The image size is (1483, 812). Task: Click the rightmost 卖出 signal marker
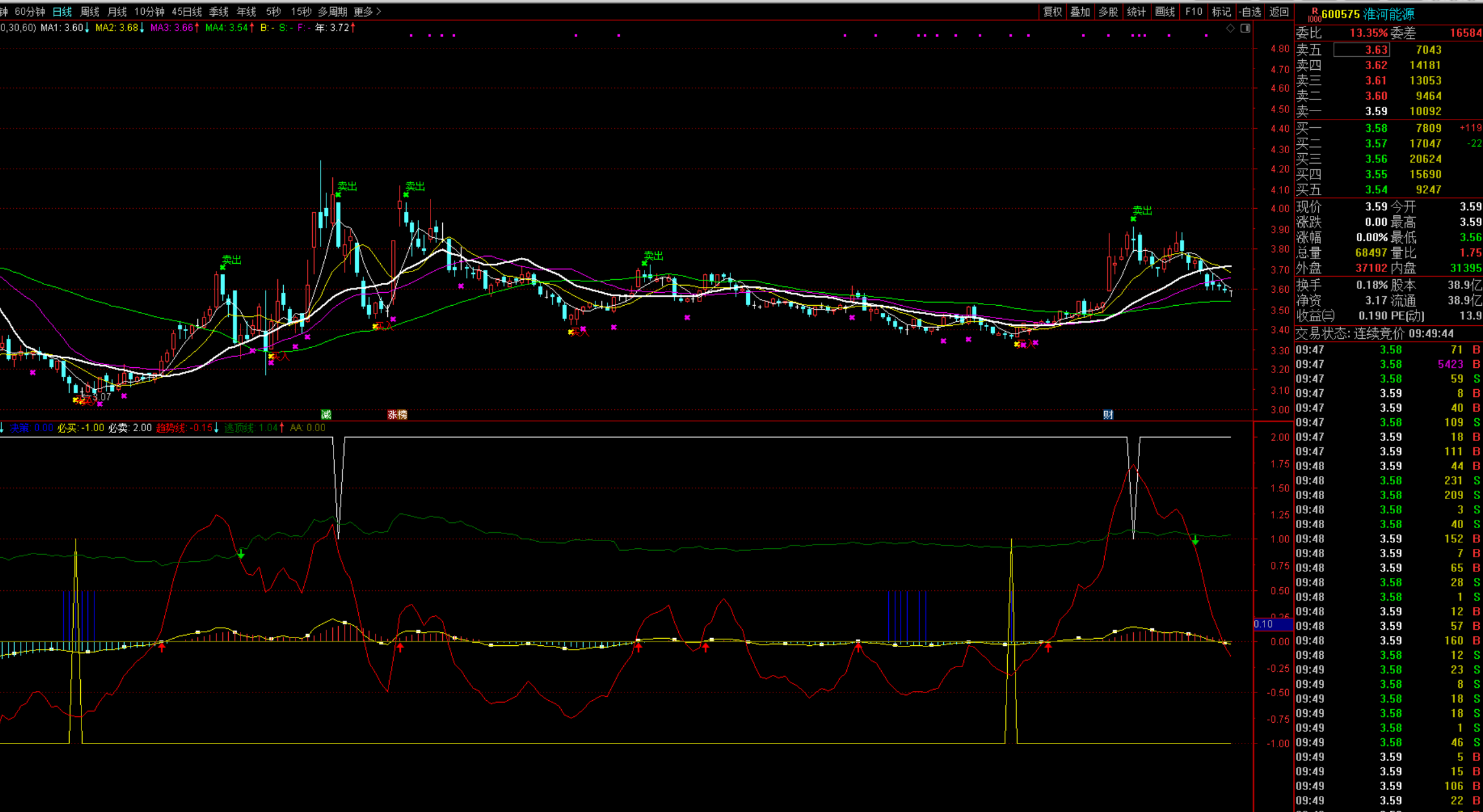click(1142, 211)
